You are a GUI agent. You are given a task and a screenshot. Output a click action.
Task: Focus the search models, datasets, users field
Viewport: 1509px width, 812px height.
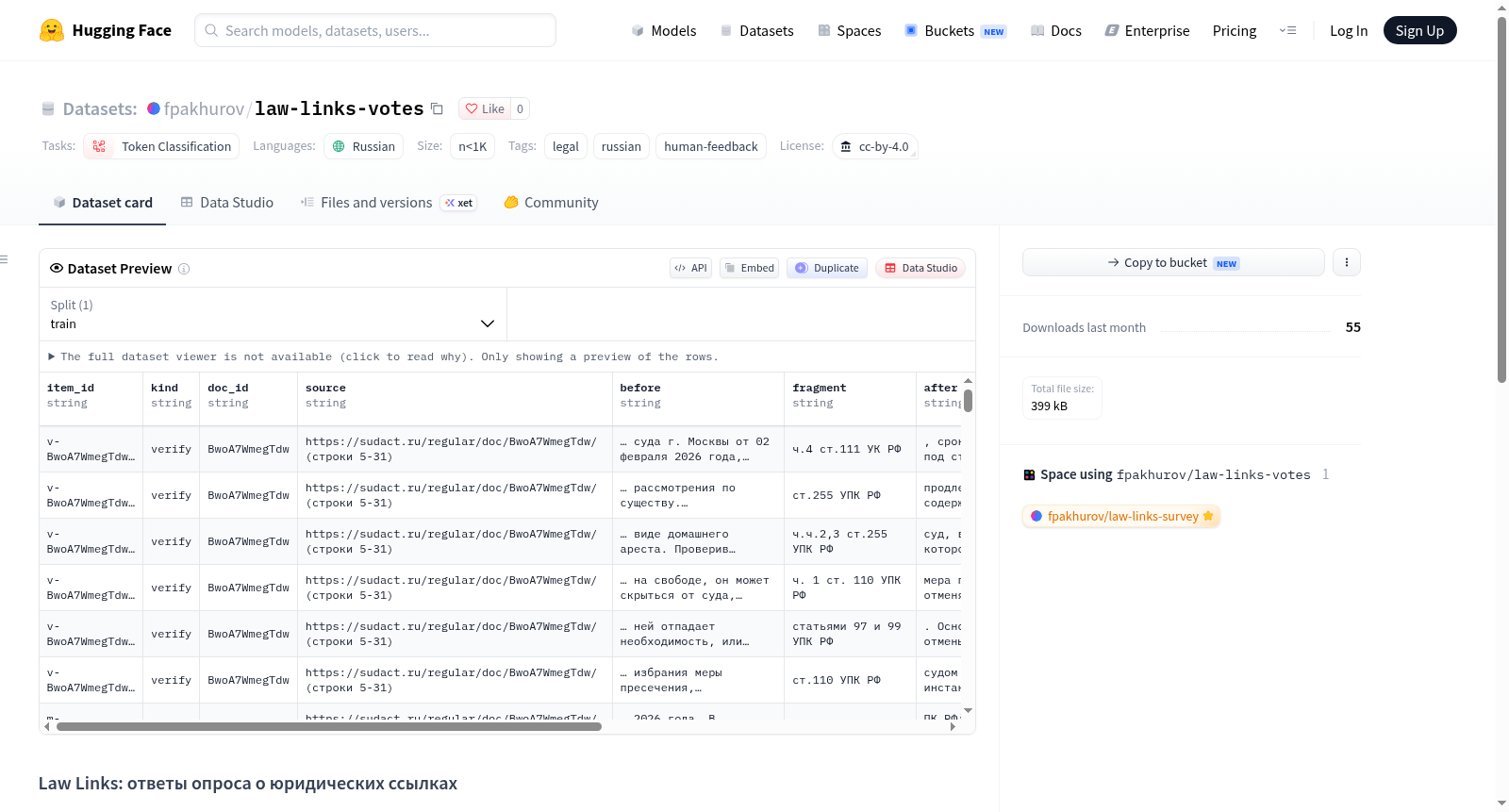pos(375,30)
